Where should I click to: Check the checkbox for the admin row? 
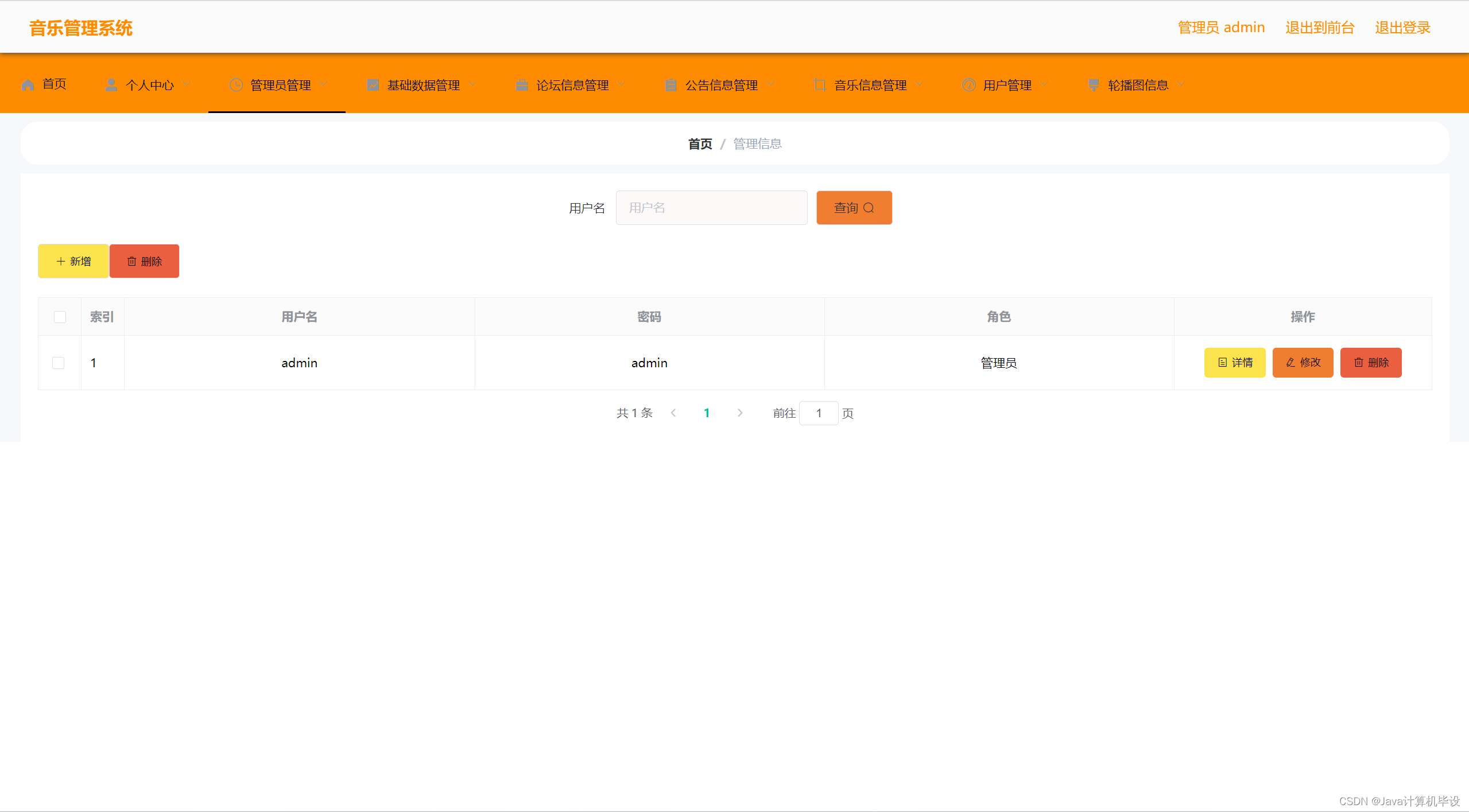click(x=59, y=363)
